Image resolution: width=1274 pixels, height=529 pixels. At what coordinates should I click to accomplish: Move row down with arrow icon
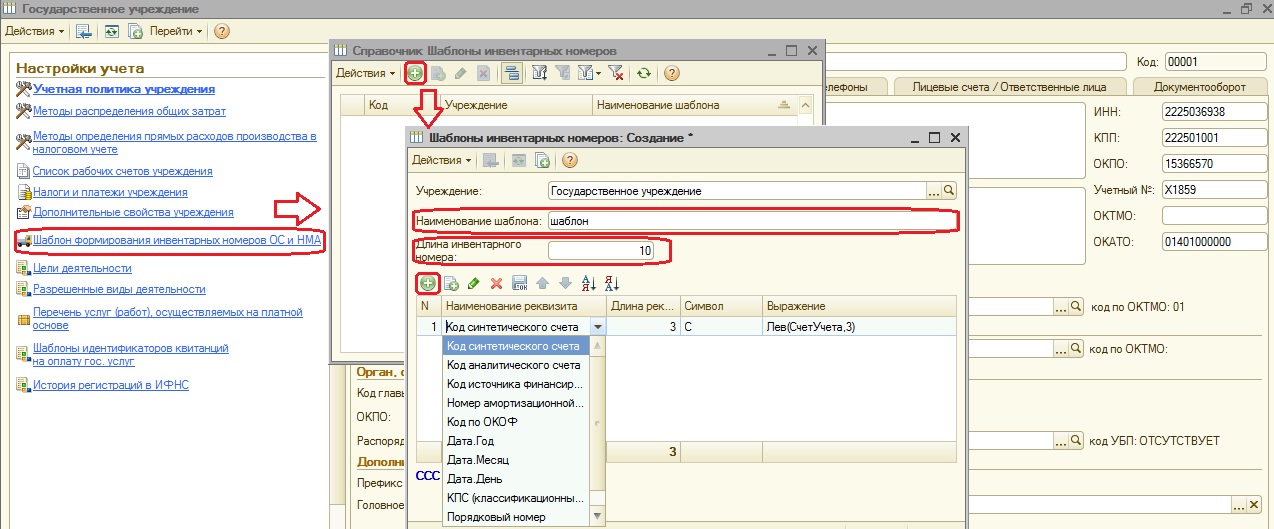(x=565, y=284)
